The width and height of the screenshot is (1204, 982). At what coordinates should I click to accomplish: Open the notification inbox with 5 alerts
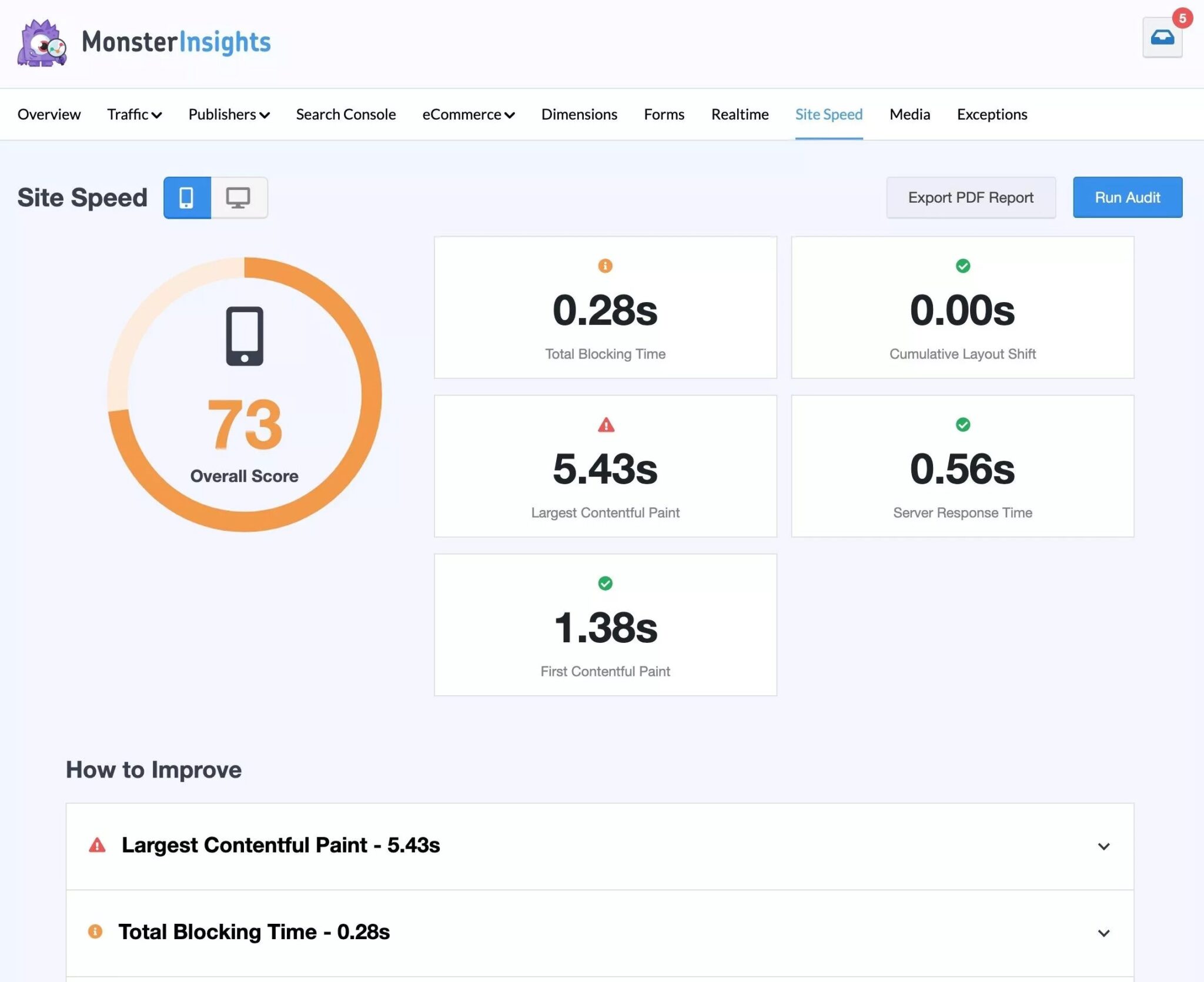click(1163, 37)
